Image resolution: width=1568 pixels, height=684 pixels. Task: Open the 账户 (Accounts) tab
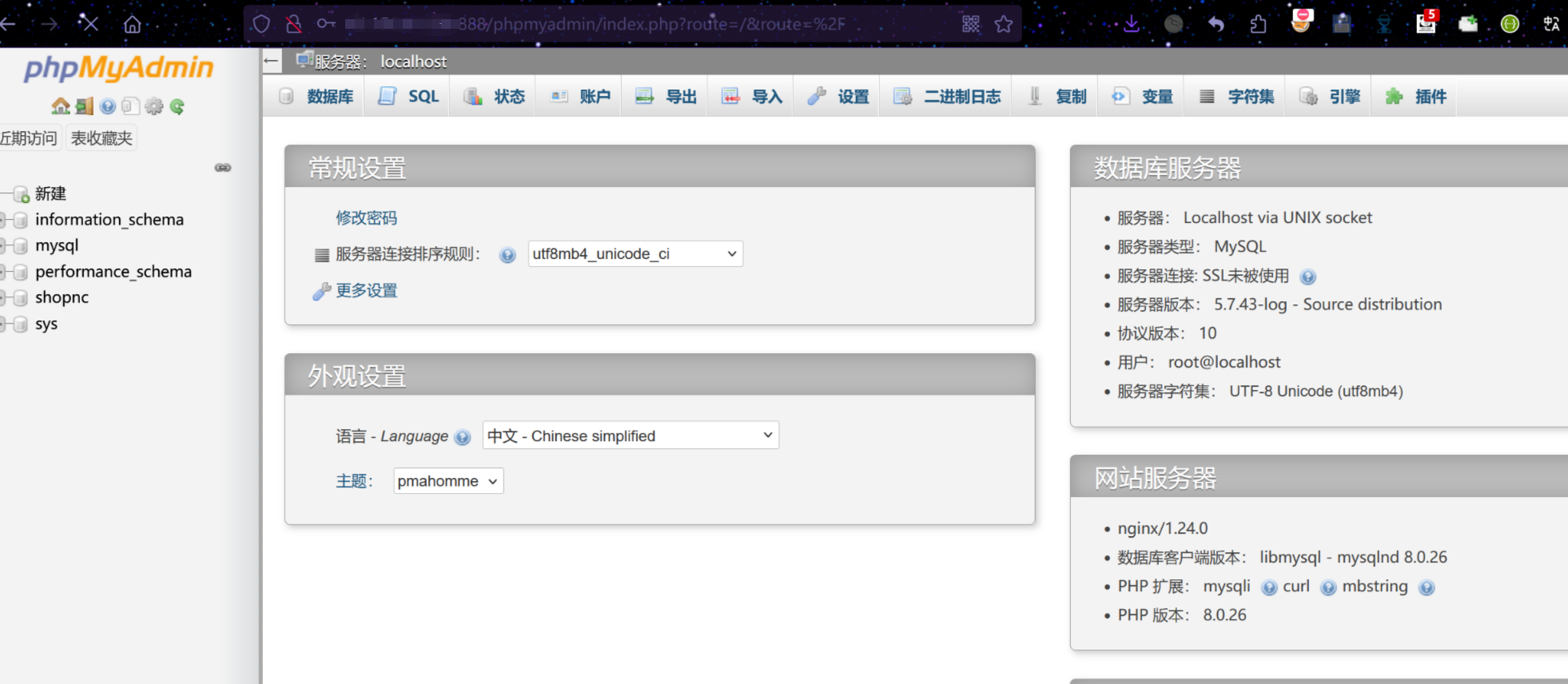pyautogui.click(x=580, y=97)
